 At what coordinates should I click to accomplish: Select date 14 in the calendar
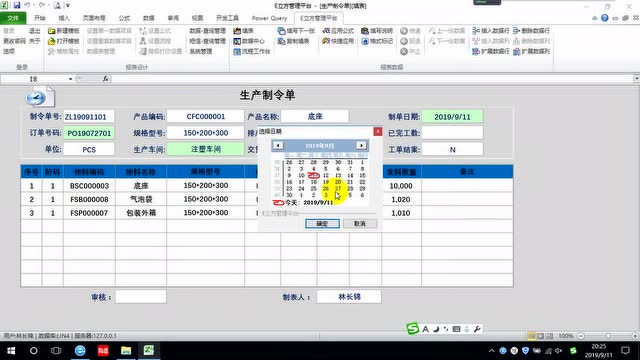coord(350,176)
